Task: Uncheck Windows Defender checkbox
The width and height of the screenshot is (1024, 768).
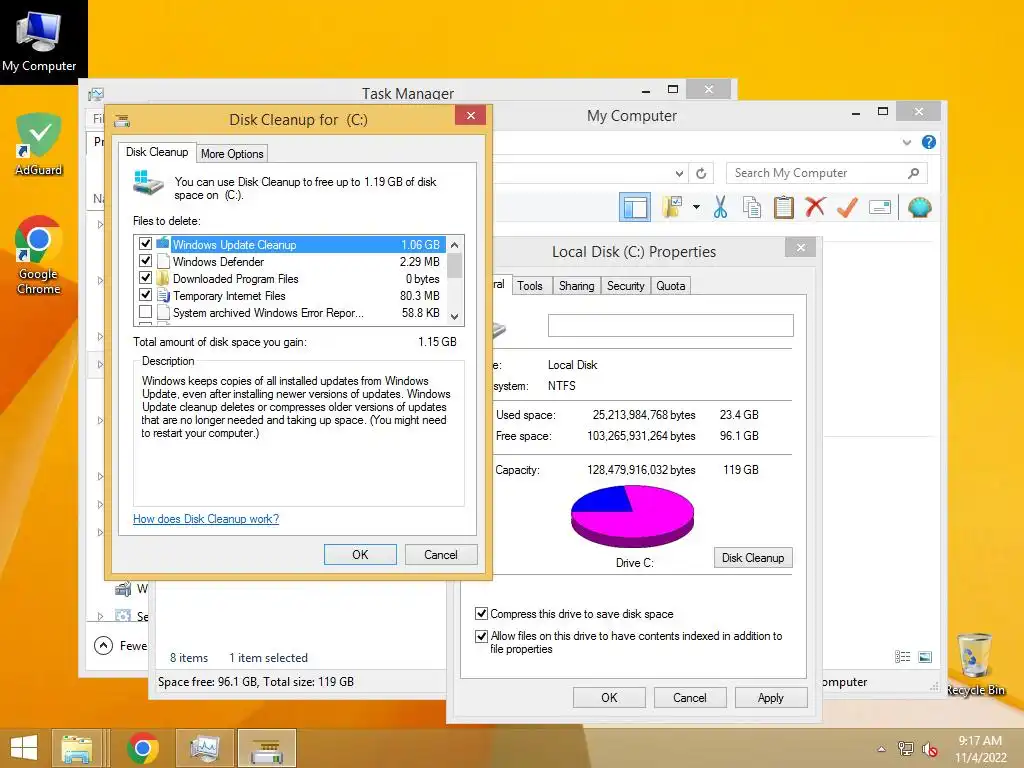Action: coord(146,261)
